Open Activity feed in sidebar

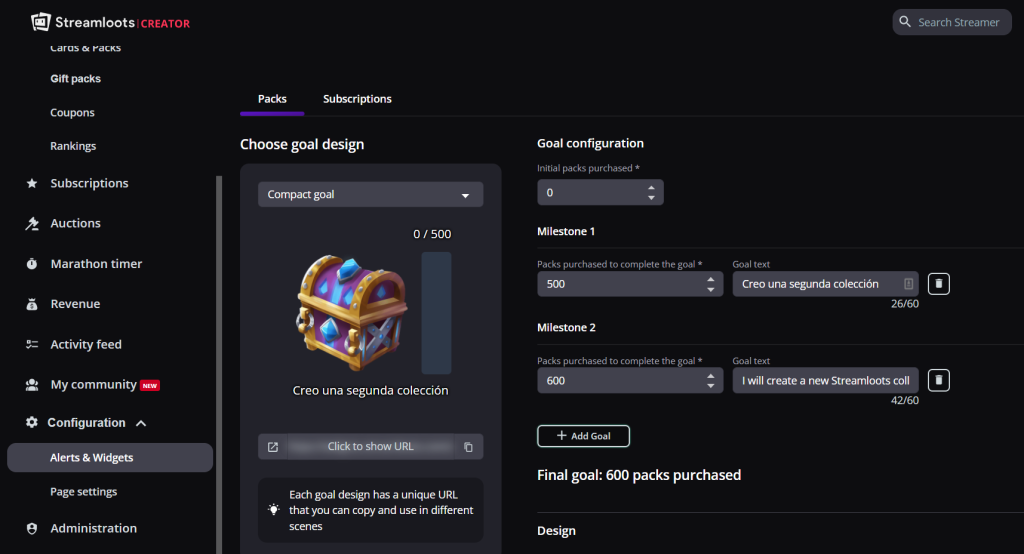click(86, 344)
